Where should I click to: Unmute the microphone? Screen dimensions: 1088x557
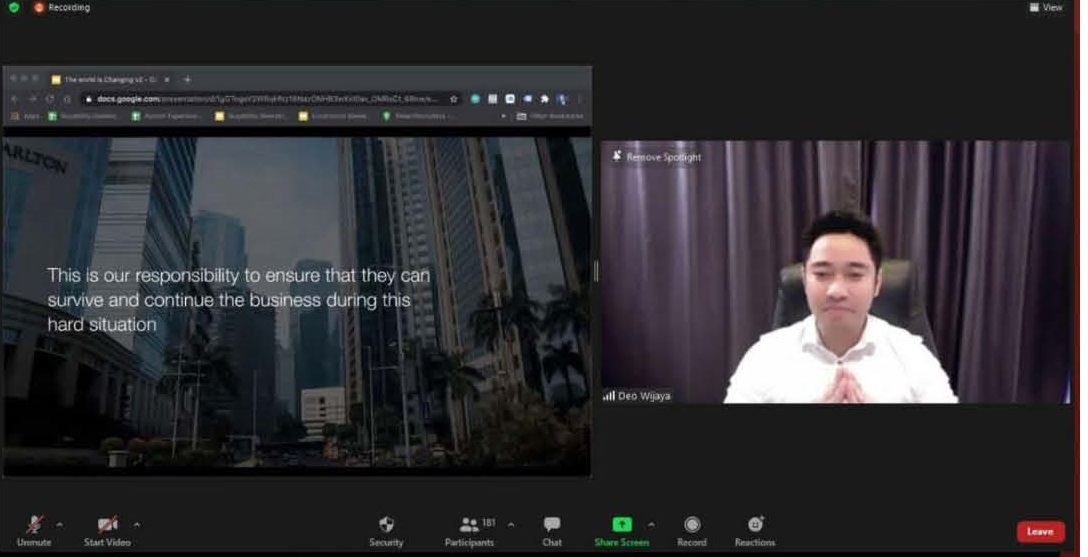click(34, 529)
